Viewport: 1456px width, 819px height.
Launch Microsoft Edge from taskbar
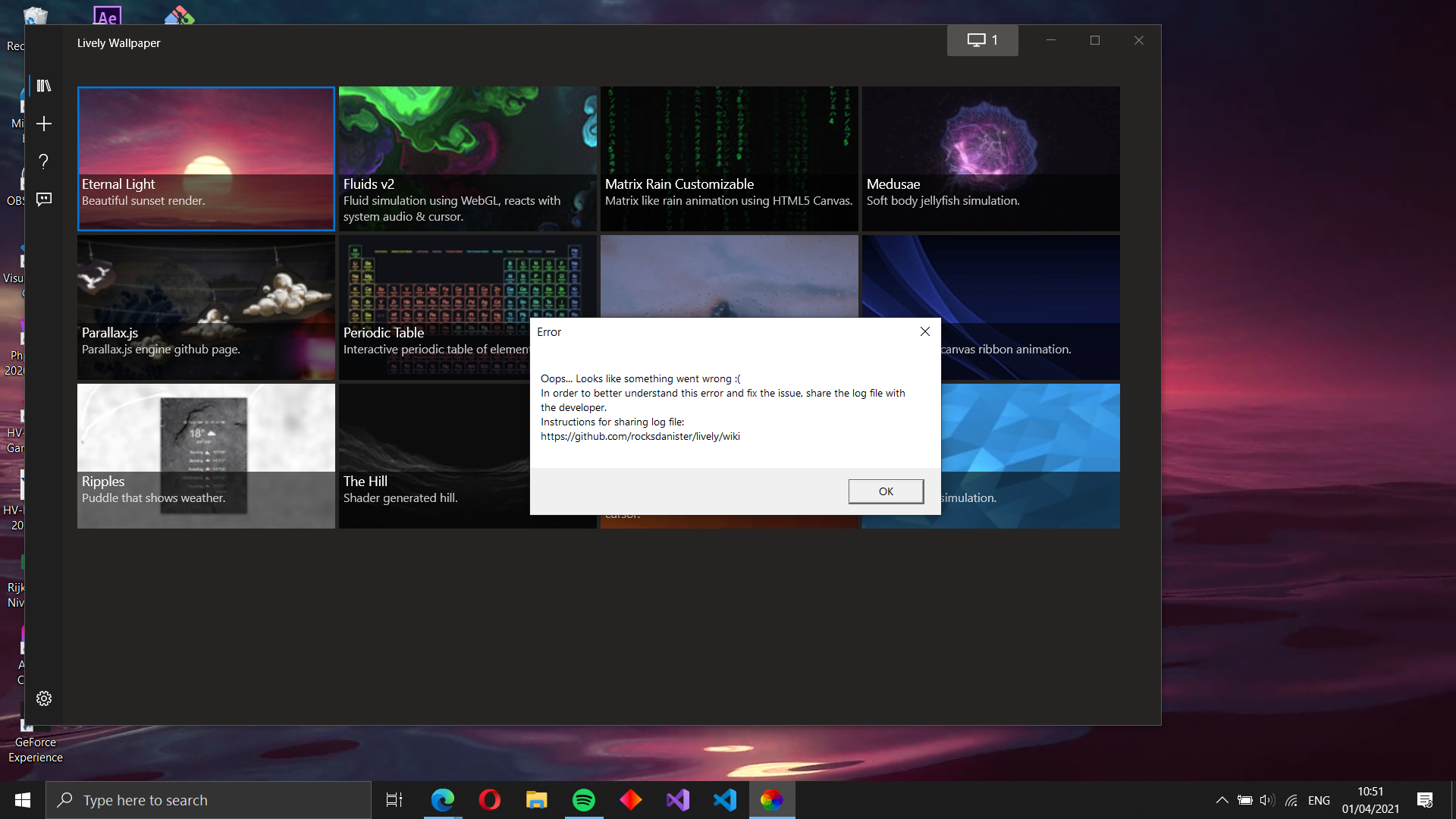[x=442, y=800]
